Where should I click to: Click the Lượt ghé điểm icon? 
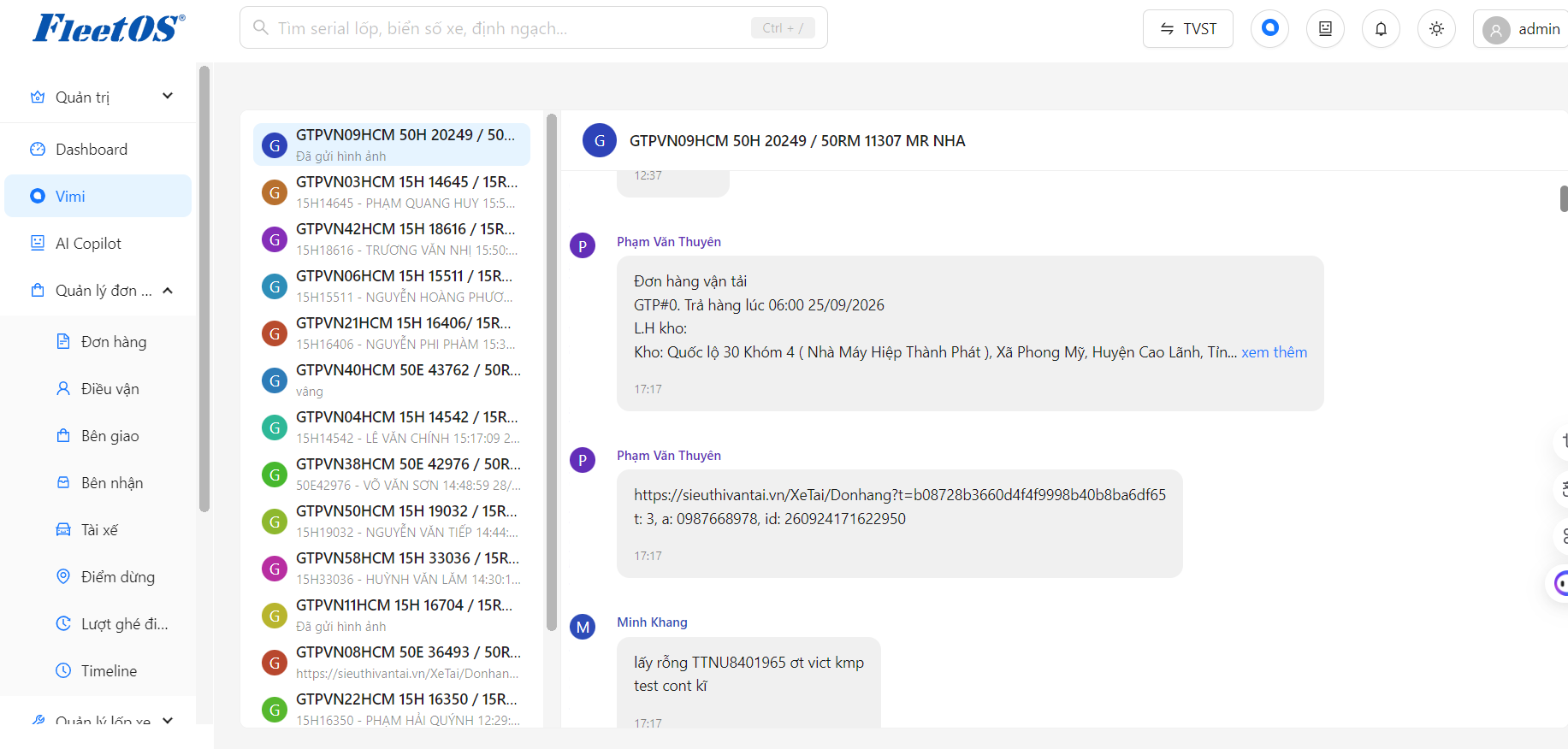63,623
